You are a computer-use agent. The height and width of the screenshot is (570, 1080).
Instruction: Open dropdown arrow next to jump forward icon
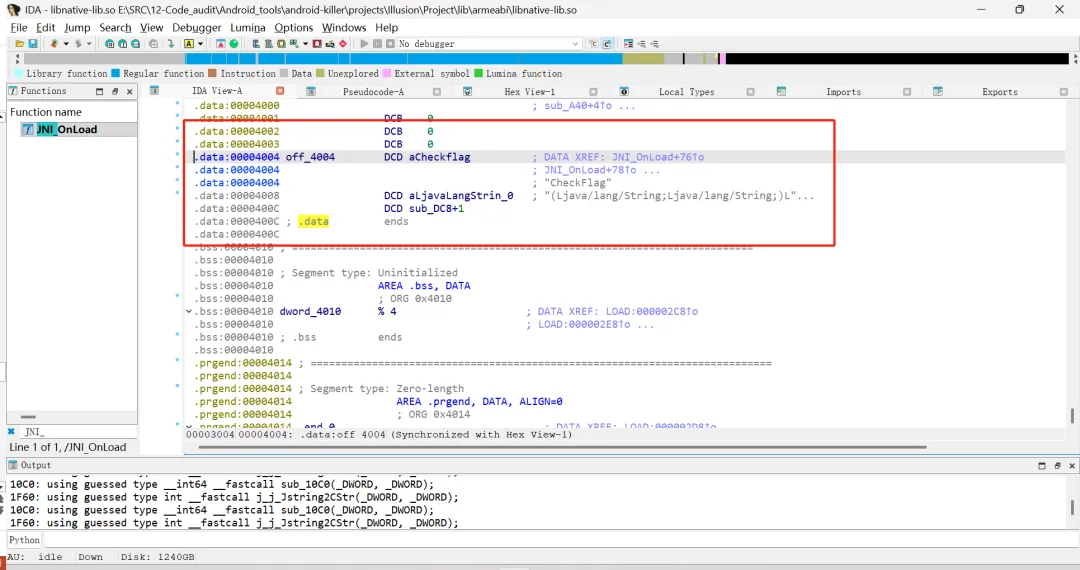pyautogui.click(x=89, y=44)
